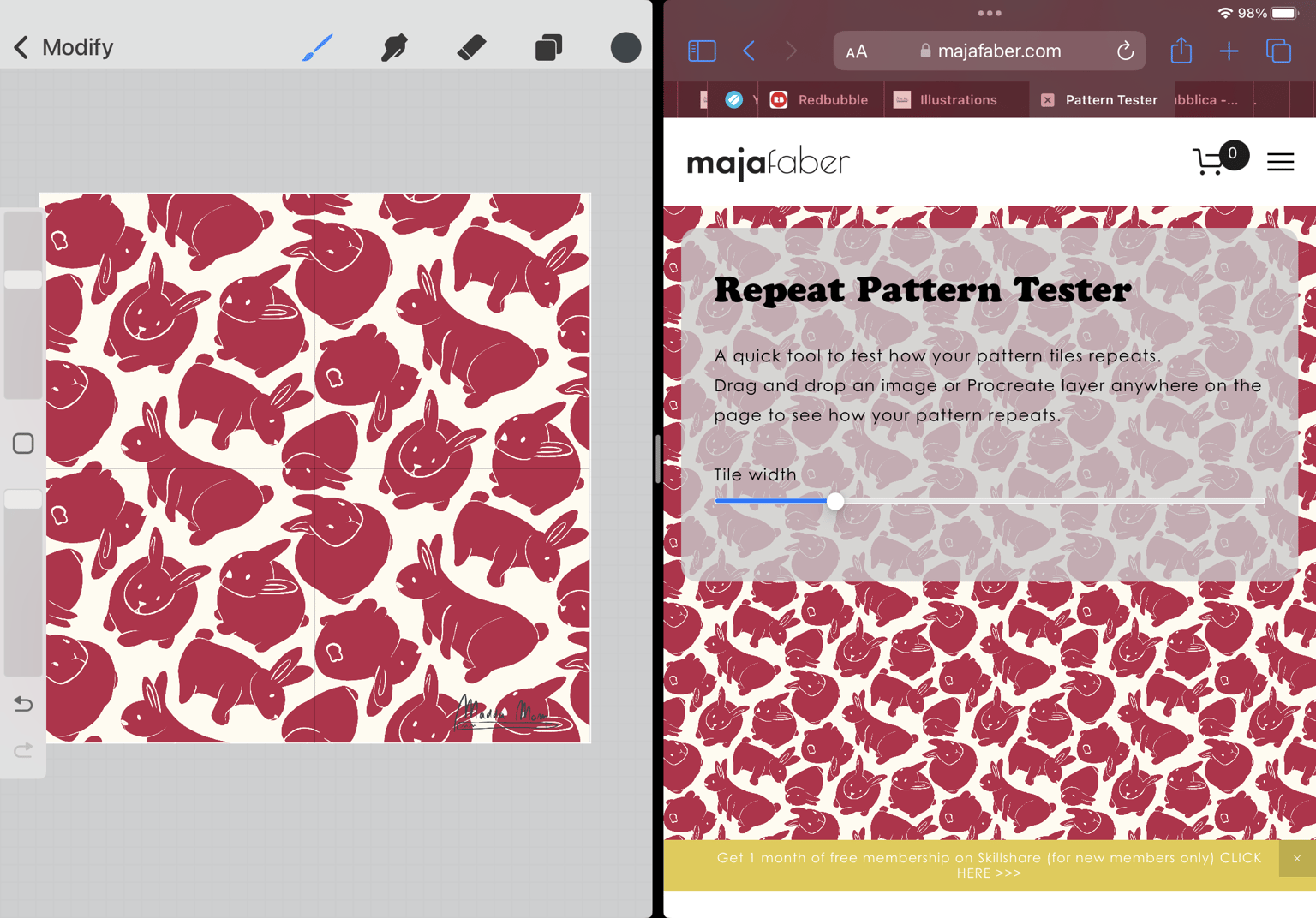Open the hamburger site menu
Image resolution: width=1316 pixels, height=918 pixels.
click(1280, 161)
